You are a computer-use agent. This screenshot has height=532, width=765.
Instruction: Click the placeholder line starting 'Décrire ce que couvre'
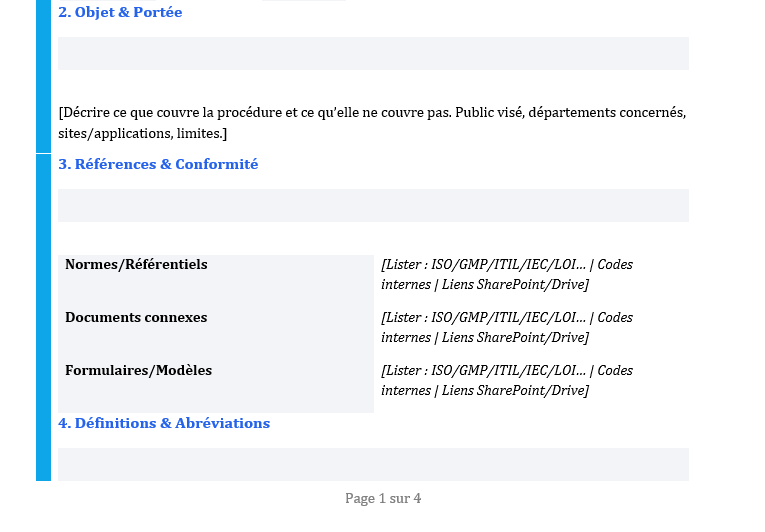[372, 112]
